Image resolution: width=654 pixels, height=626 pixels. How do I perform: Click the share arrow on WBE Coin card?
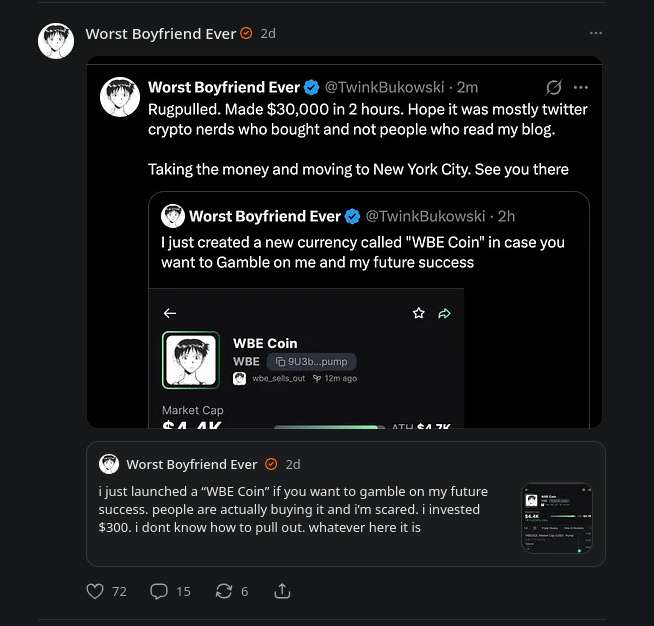point(445,313)
